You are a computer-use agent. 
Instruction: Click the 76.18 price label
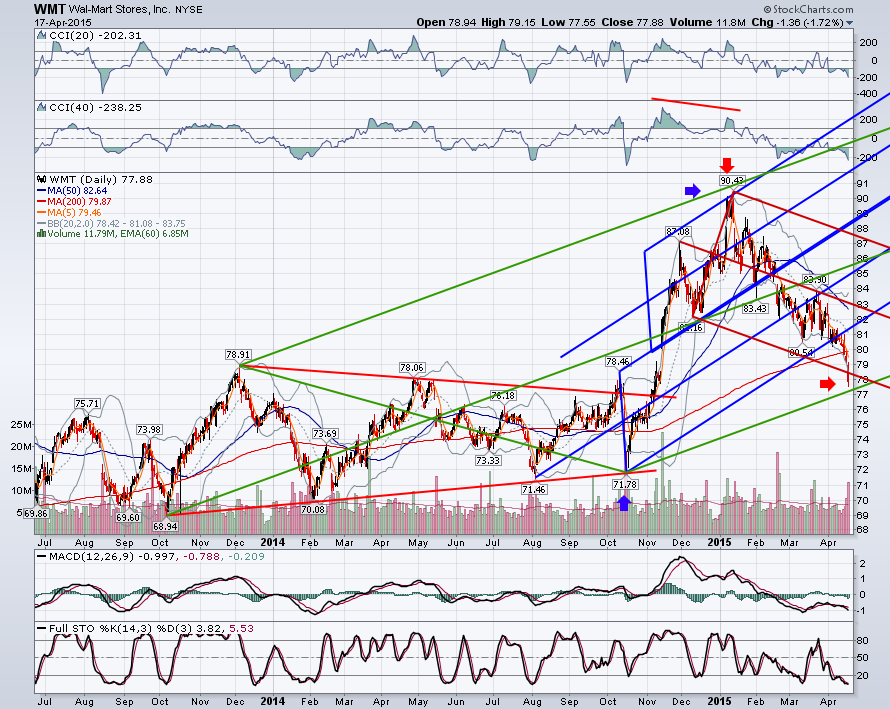pyautogui.click(x=503, y=395)
